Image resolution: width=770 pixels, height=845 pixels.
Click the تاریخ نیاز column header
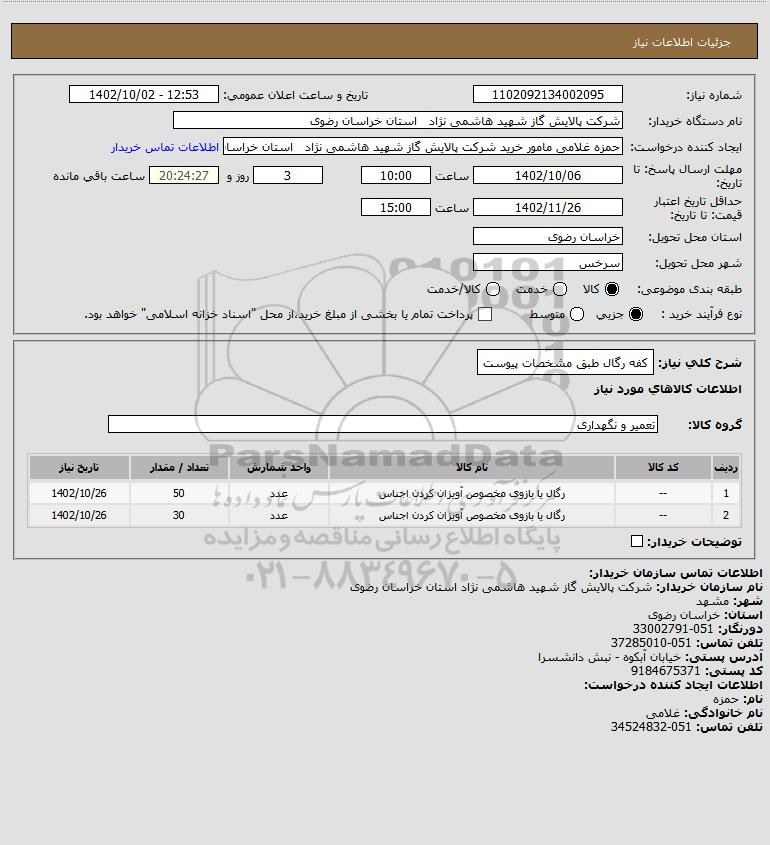[x=79, y=467]
